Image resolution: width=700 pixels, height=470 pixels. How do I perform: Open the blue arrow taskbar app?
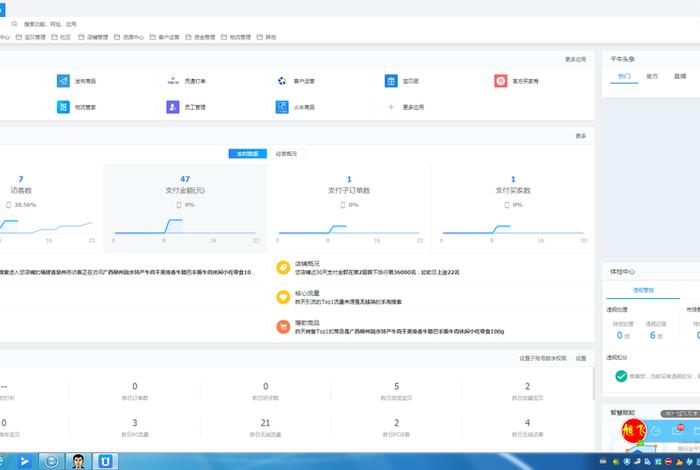tap(25, 462)
